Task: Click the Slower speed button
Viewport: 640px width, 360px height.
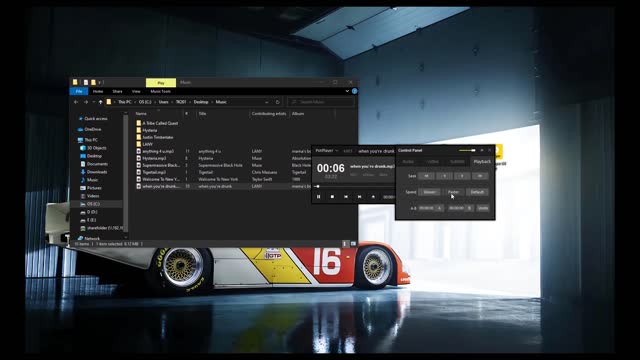Action: (429, 192)
